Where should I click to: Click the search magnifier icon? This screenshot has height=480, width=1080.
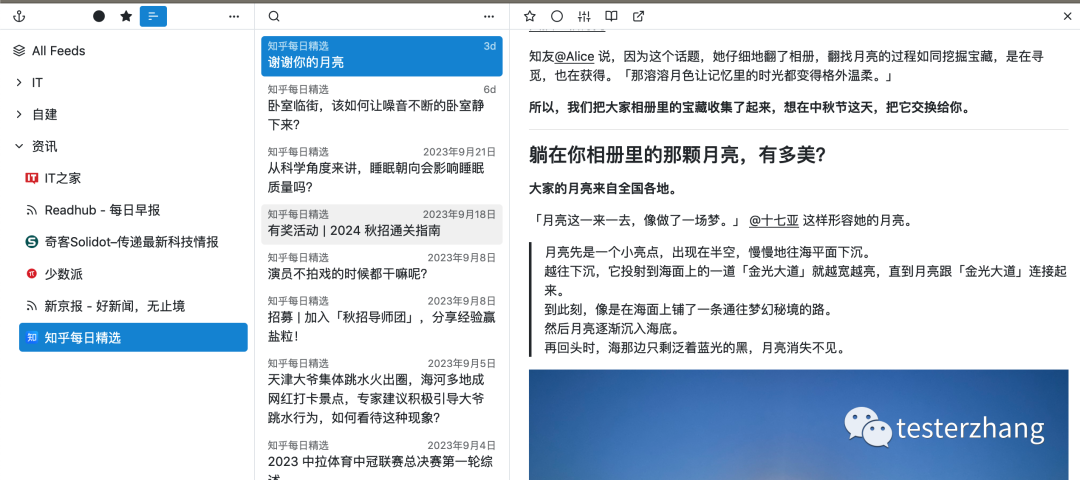[273, 17]
